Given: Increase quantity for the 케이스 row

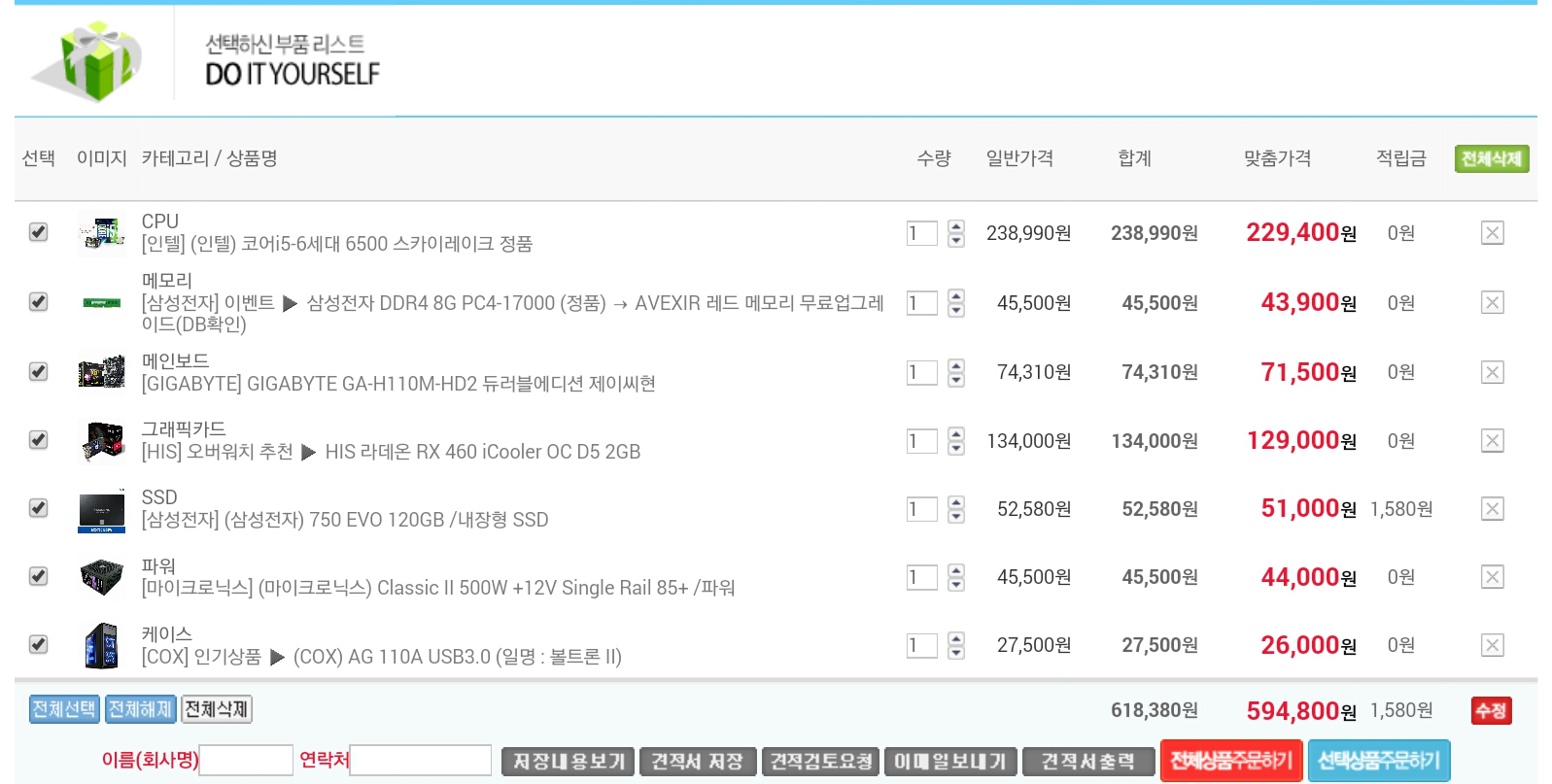Looking at the screenshot, I should tap(956, 639).
